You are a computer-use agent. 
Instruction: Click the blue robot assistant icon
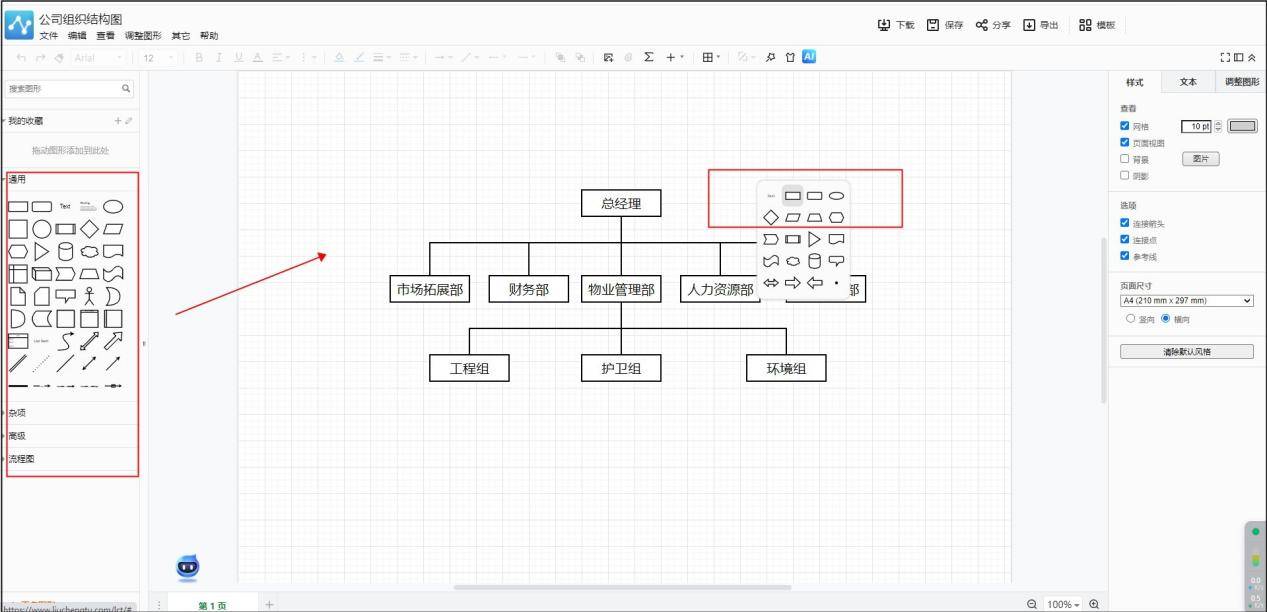point(187,567)
